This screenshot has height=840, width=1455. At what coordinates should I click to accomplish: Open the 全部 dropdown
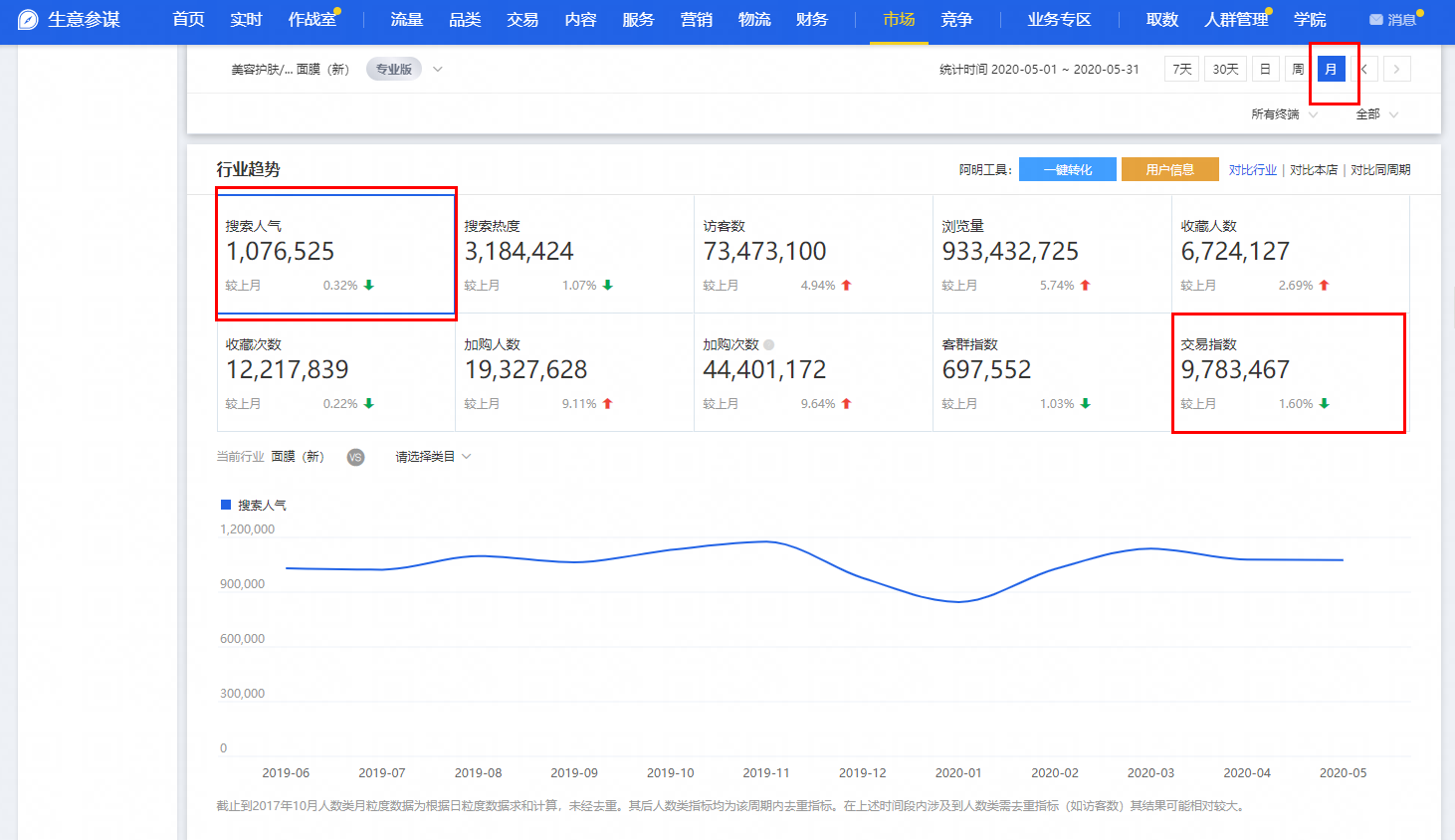(x=1377, y=114)
